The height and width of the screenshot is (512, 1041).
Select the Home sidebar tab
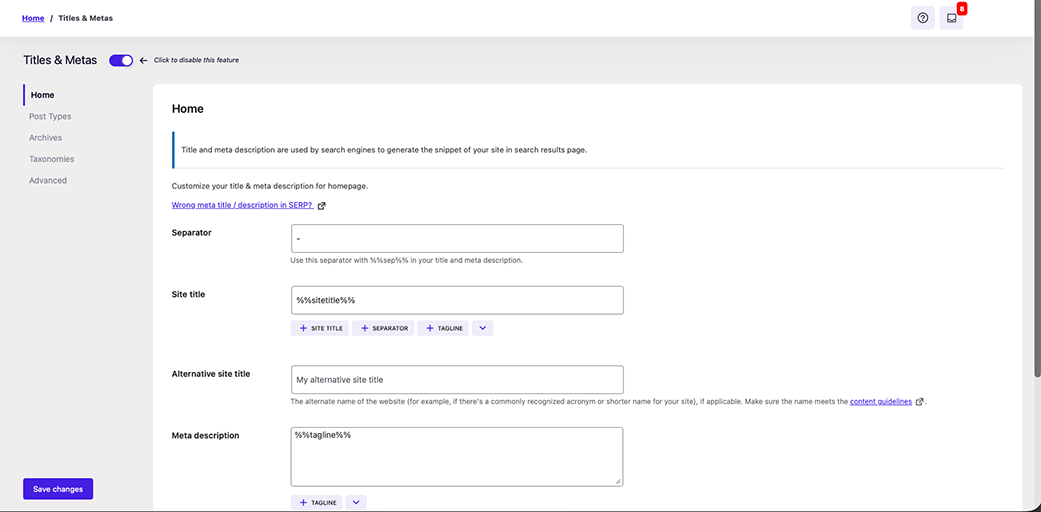click(42, 95)
